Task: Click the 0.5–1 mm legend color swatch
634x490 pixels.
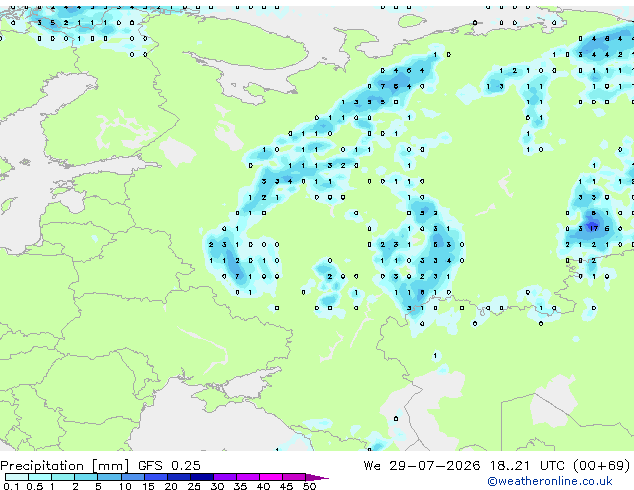Action: (x=40, y=477)
